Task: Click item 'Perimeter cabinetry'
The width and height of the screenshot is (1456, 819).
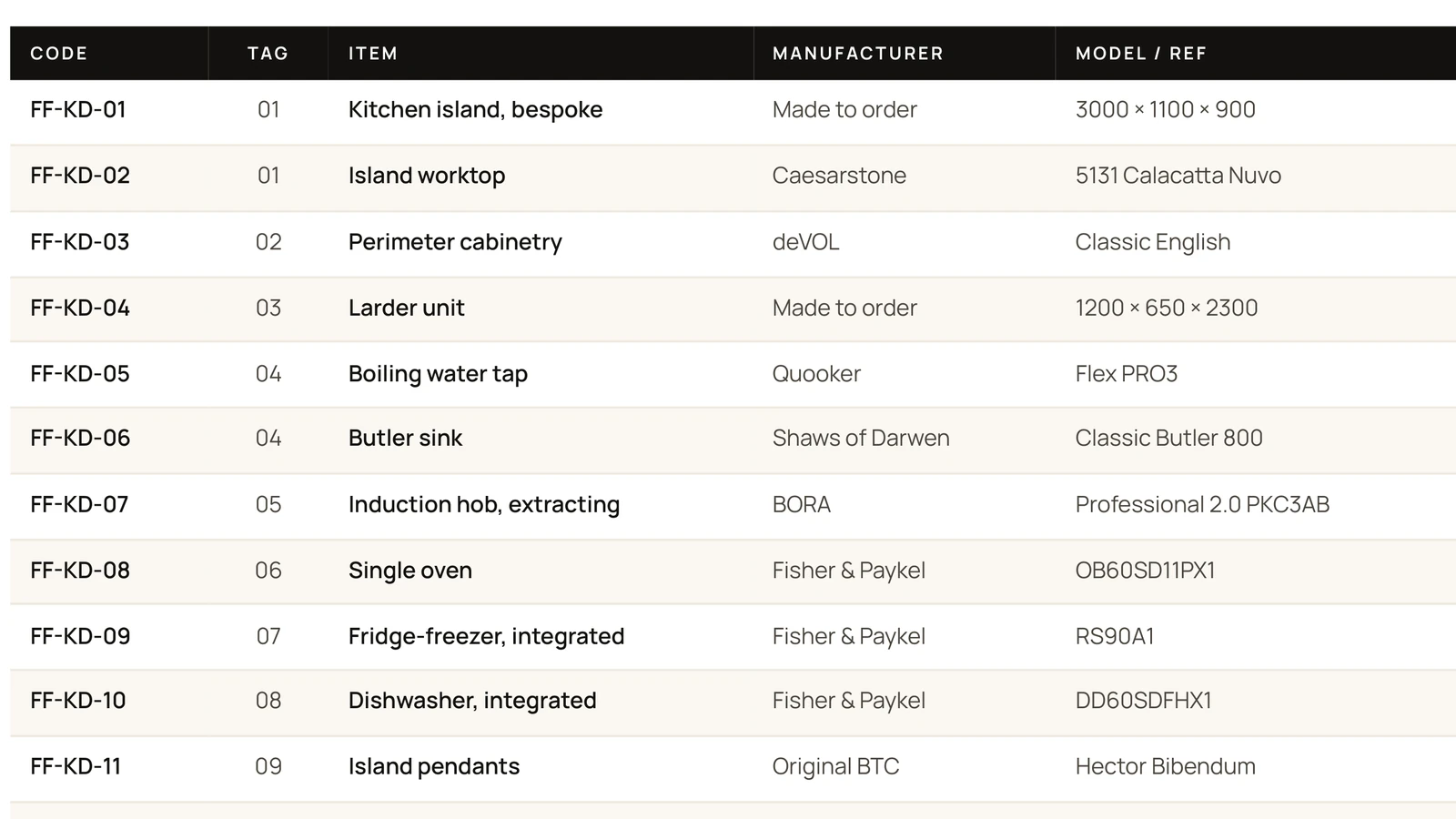Action: (455, 242)
